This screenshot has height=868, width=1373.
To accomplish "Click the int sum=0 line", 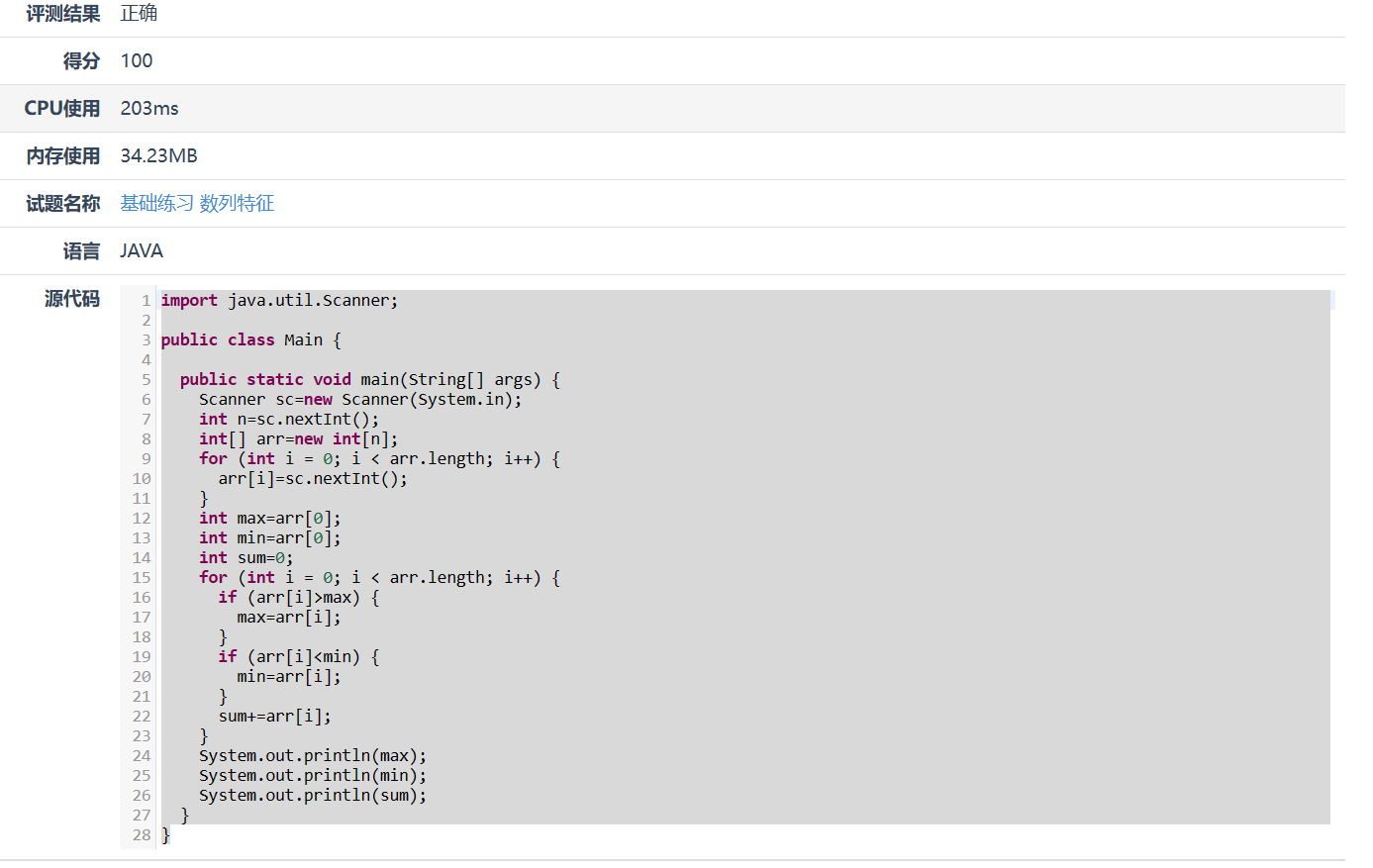I will point(245,558).
